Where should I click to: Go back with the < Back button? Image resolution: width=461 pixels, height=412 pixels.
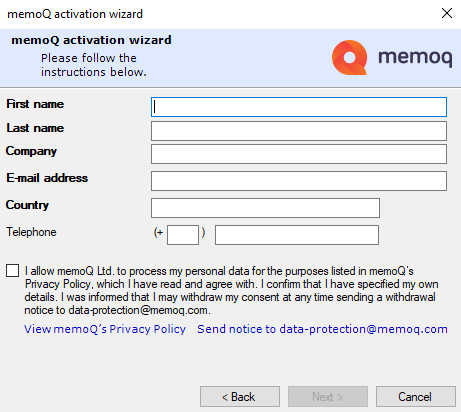tap(240, 397)
